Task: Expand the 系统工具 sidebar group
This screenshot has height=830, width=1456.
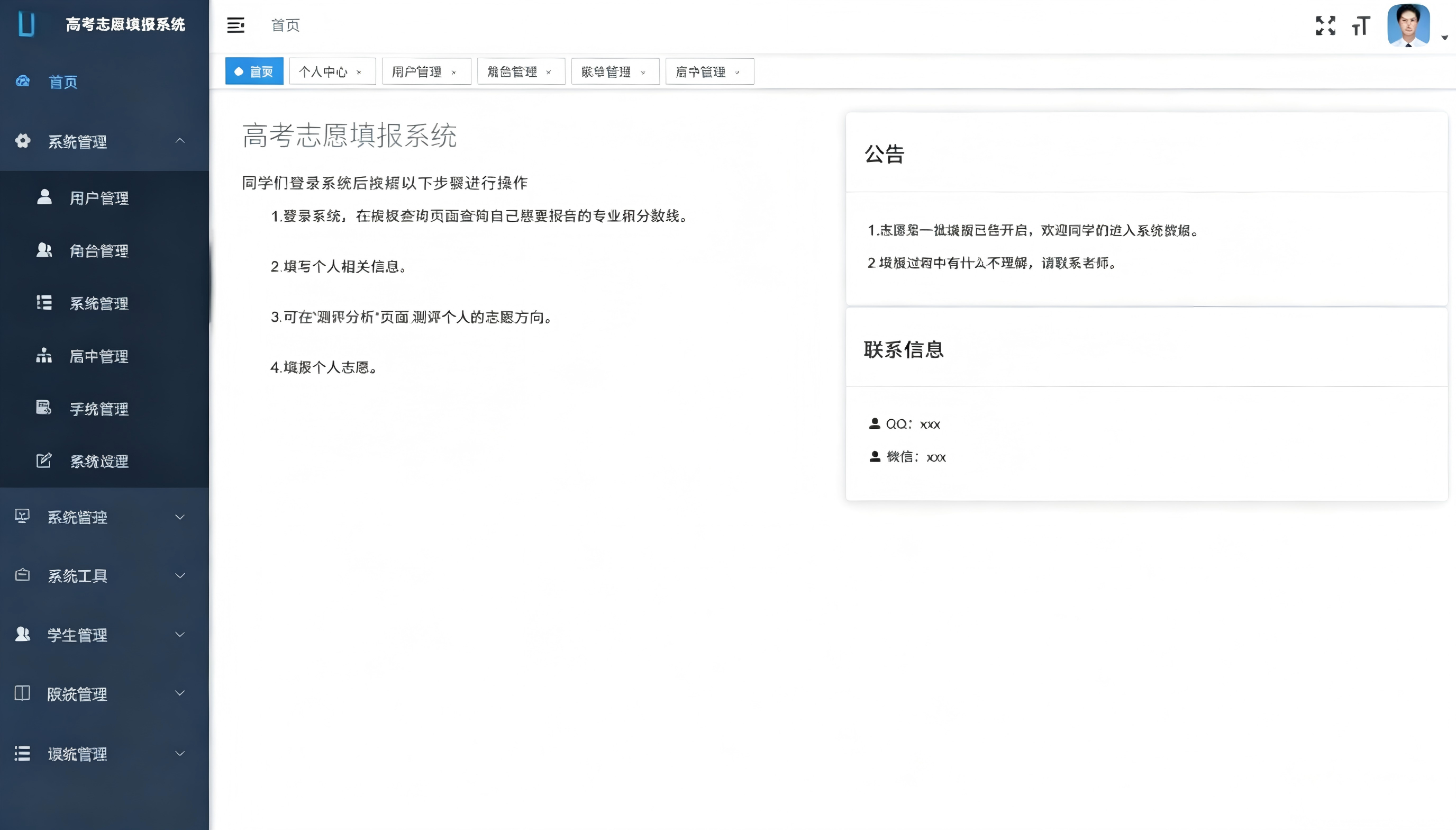Action: [x=104, y=576]
